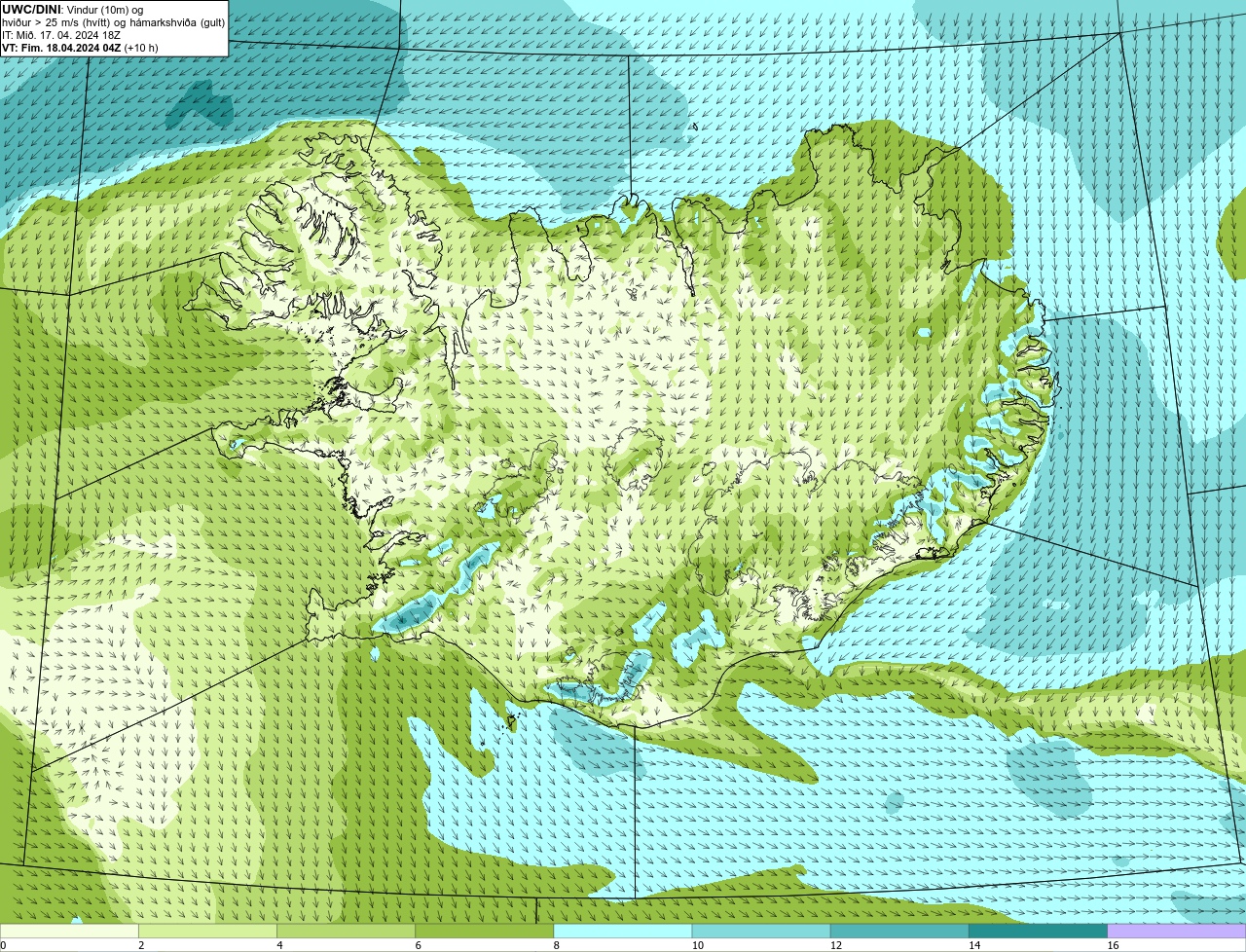Click the 14–16 m/s dark teal legend swatch
This screenshot has height=952, width=1246.
click(x=1039, y=932)
